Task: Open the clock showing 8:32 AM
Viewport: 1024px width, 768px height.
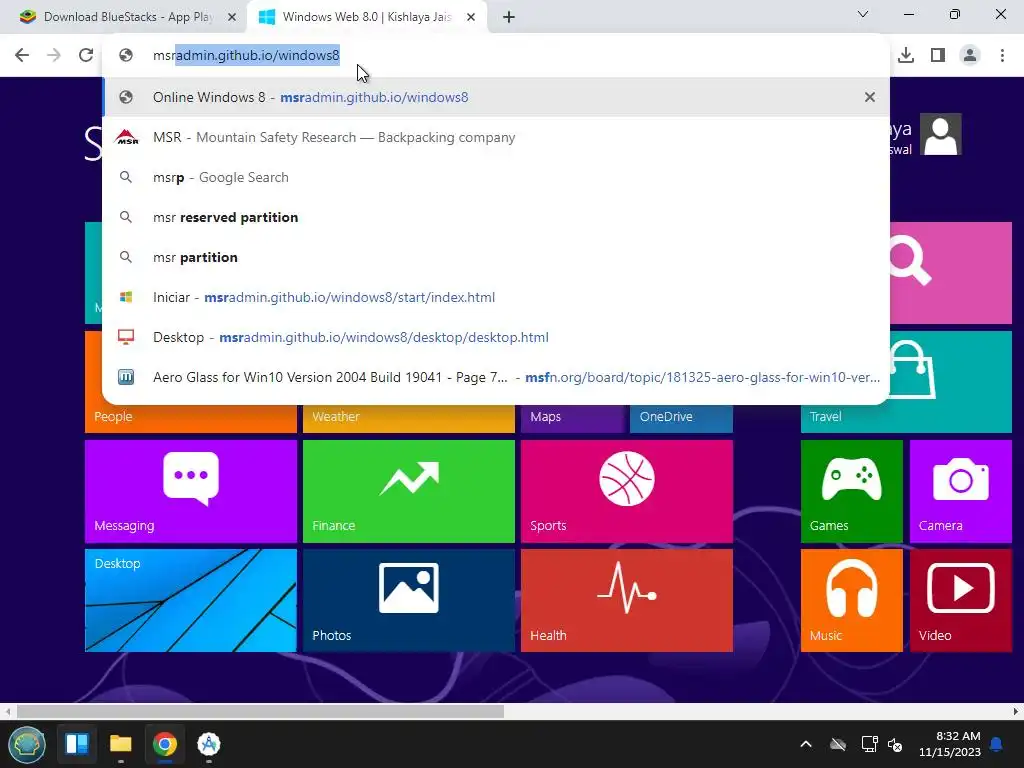Action: (x=950, y=744)
